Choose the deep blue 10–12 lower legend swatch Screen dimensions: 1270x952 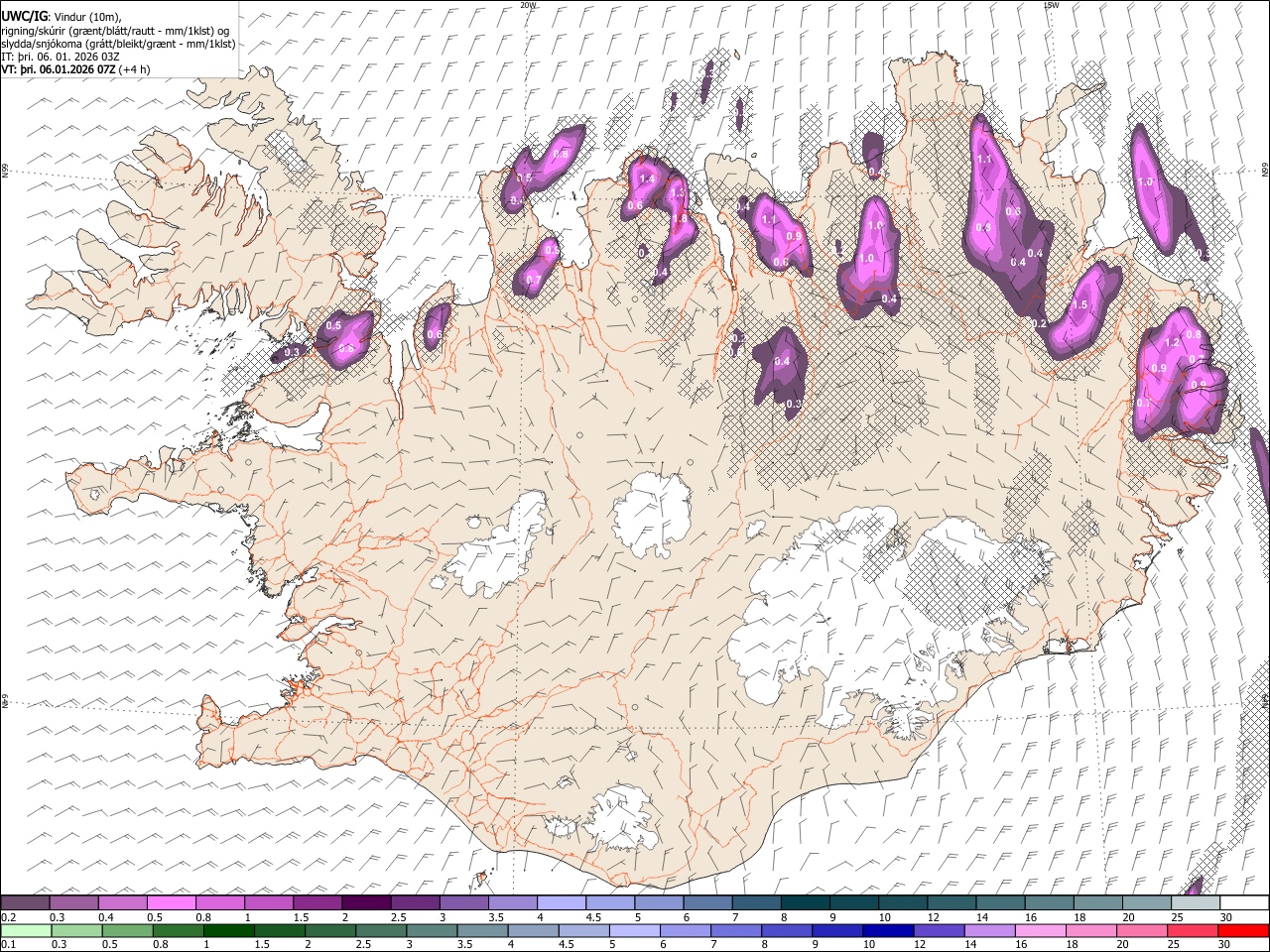coord(888,930)
